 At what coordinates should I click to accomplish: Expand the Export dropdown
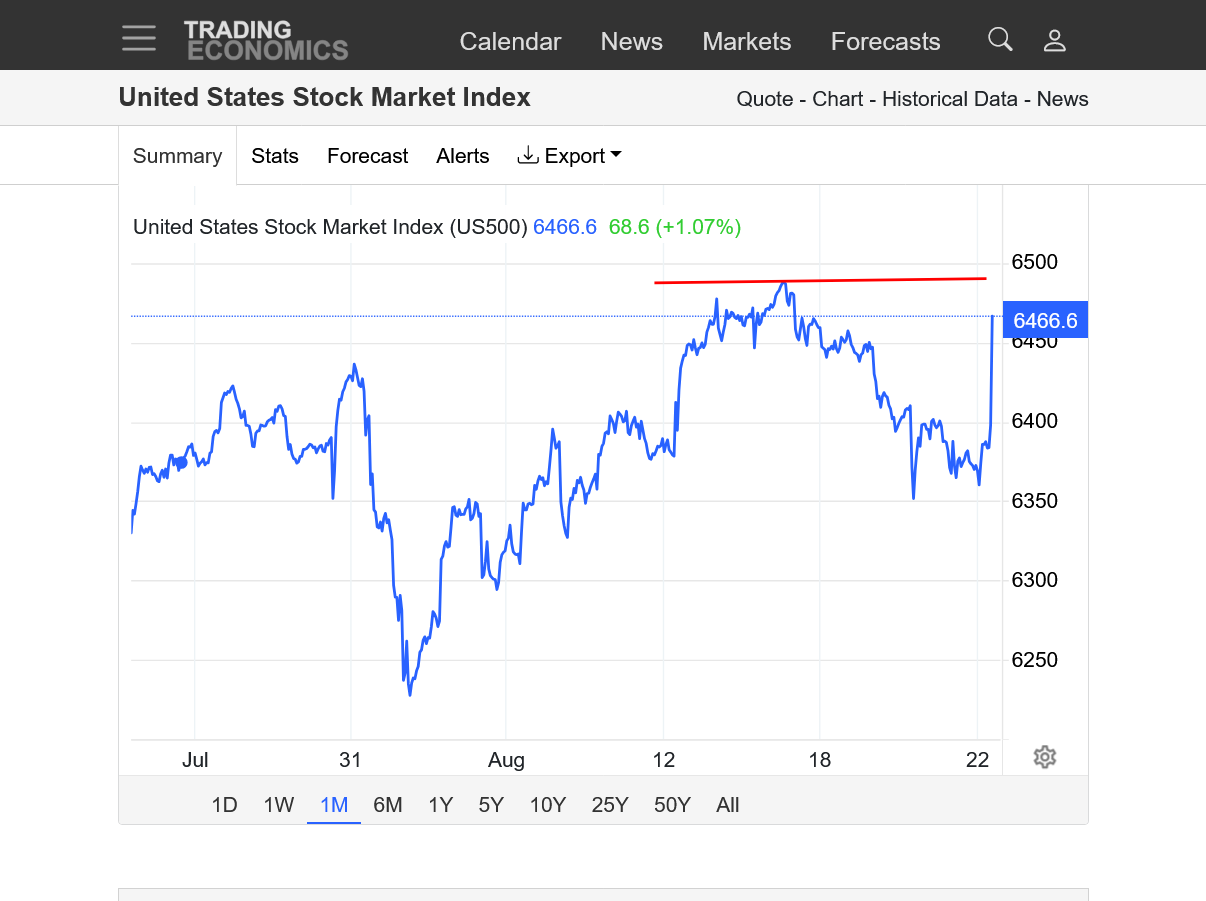[x=569, y=156]
